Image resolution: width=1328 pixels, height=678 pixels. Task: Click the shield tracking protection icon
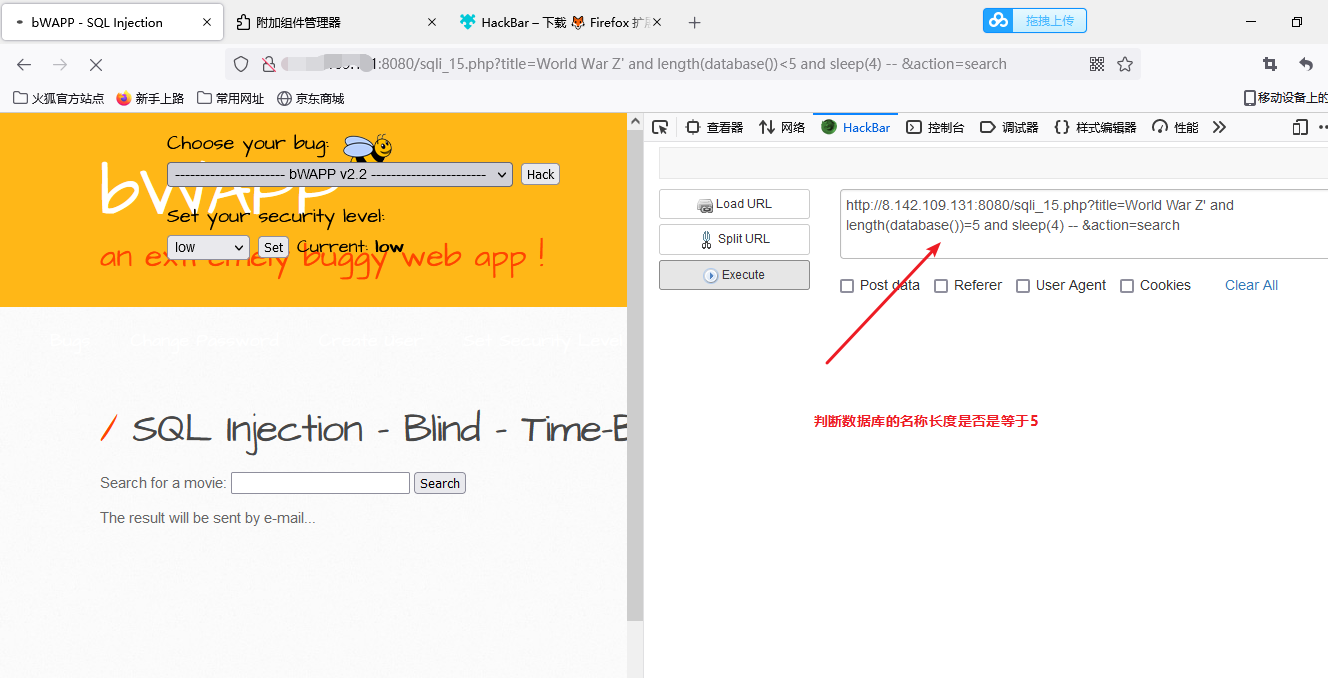[241, 64]
